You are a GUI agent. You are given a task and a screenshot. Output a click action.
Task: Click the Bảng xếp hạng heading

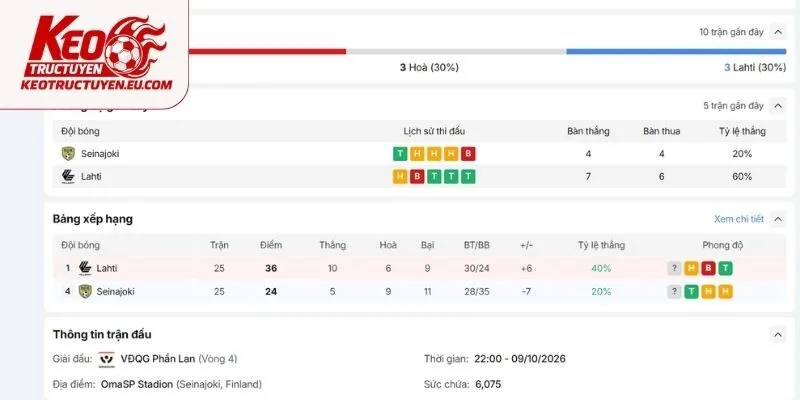pyautogui.click(x=93, y=219)
